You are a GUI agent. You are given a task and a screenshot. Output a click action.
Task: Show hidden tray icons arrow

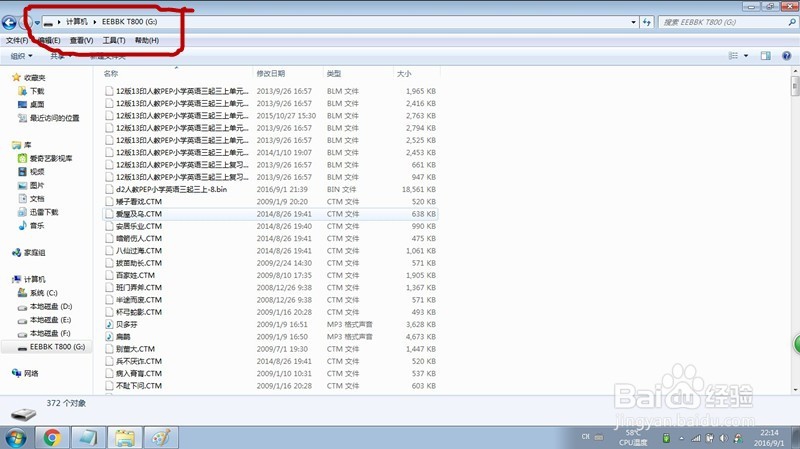coord(681,438)
